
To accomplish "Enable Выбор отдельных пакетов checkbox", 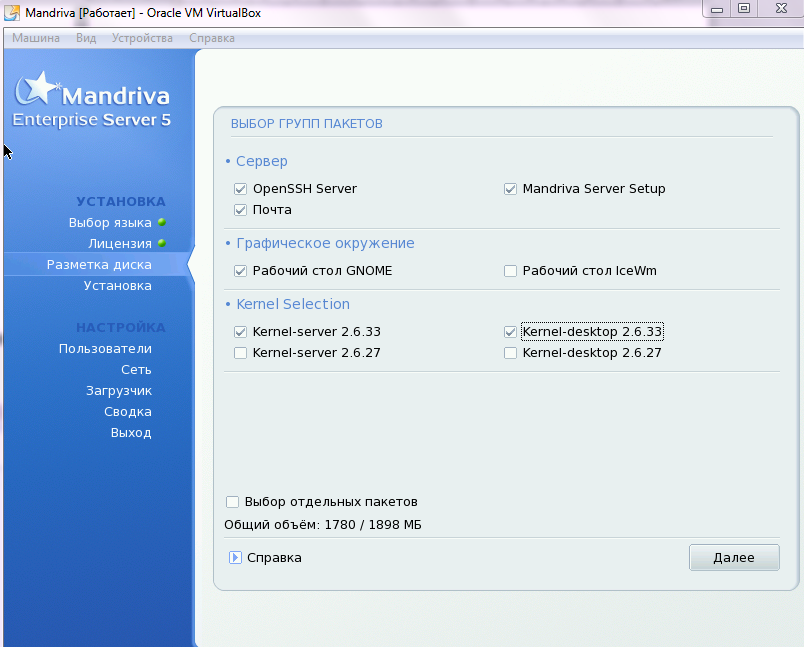I will pyautogui.click(x=232, y=502).
